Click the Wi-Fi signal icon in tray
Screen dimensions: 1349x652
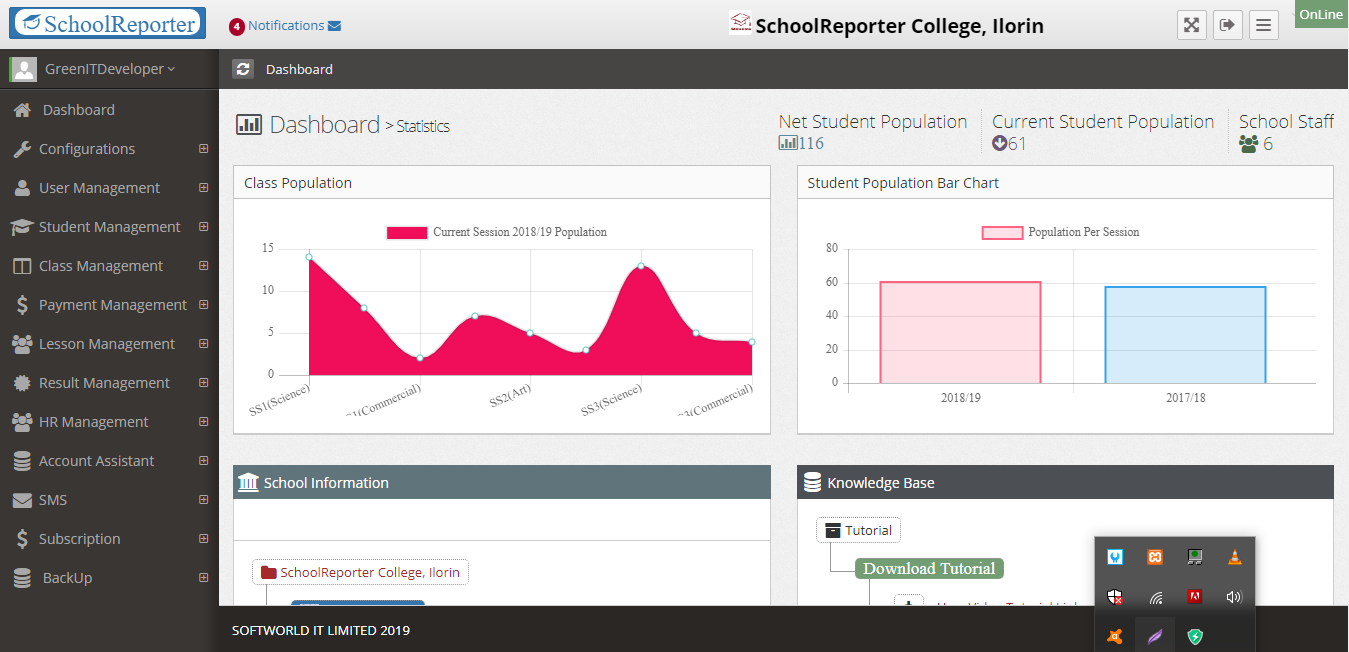pos(1155,598)
